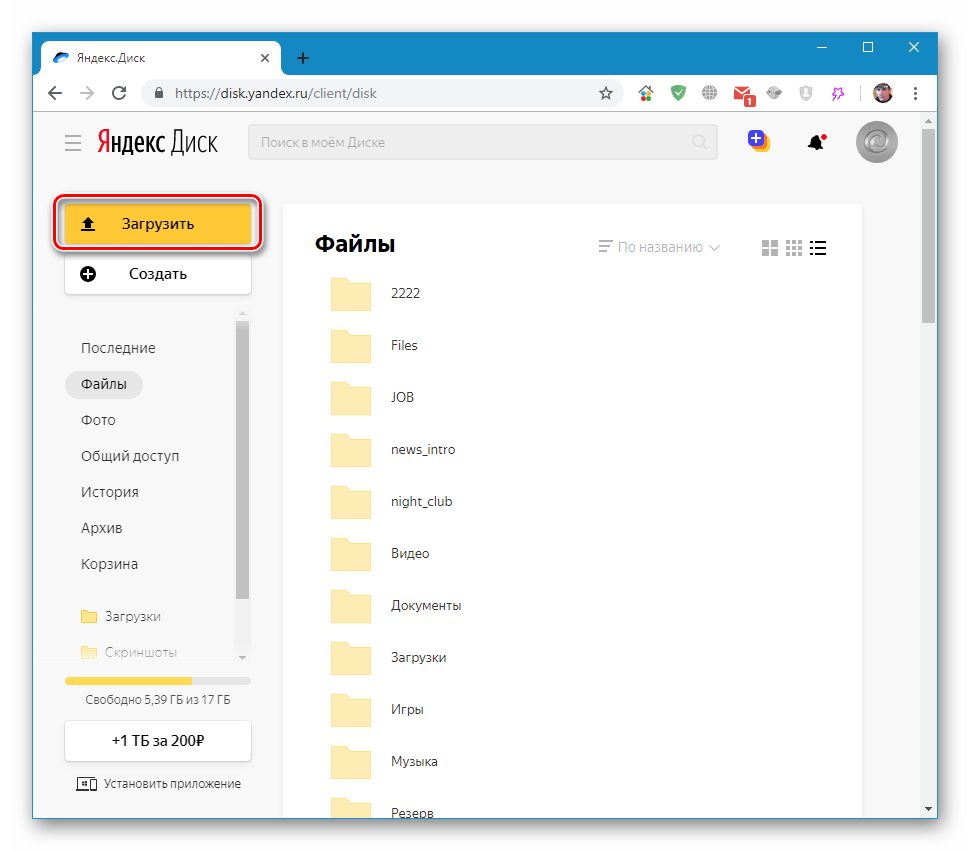Open the Chrome profile avatar
Screen dimensions: 970x851
click(883, 93)
